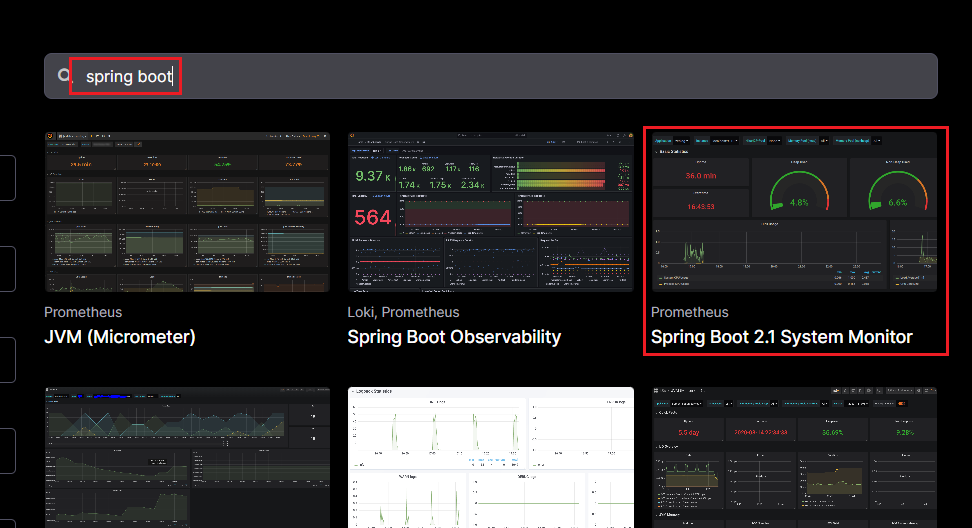Open the Spring Boot Observability preview image
The height and width of the screenshot is (528, 972).
point(490,212)
